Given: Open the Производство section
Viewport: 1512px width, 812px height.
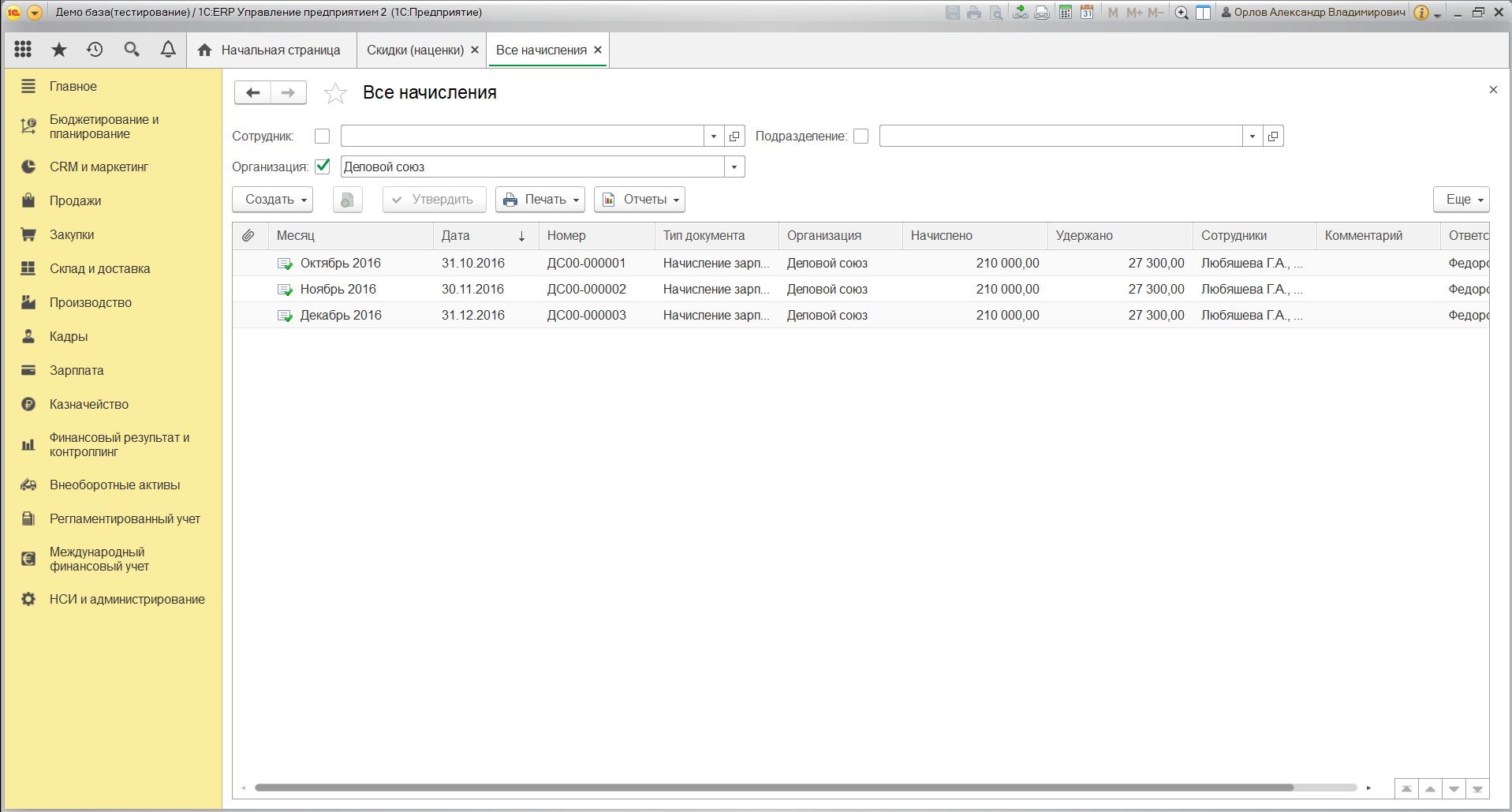Looking at the screenshot, I should click(113, 303).
